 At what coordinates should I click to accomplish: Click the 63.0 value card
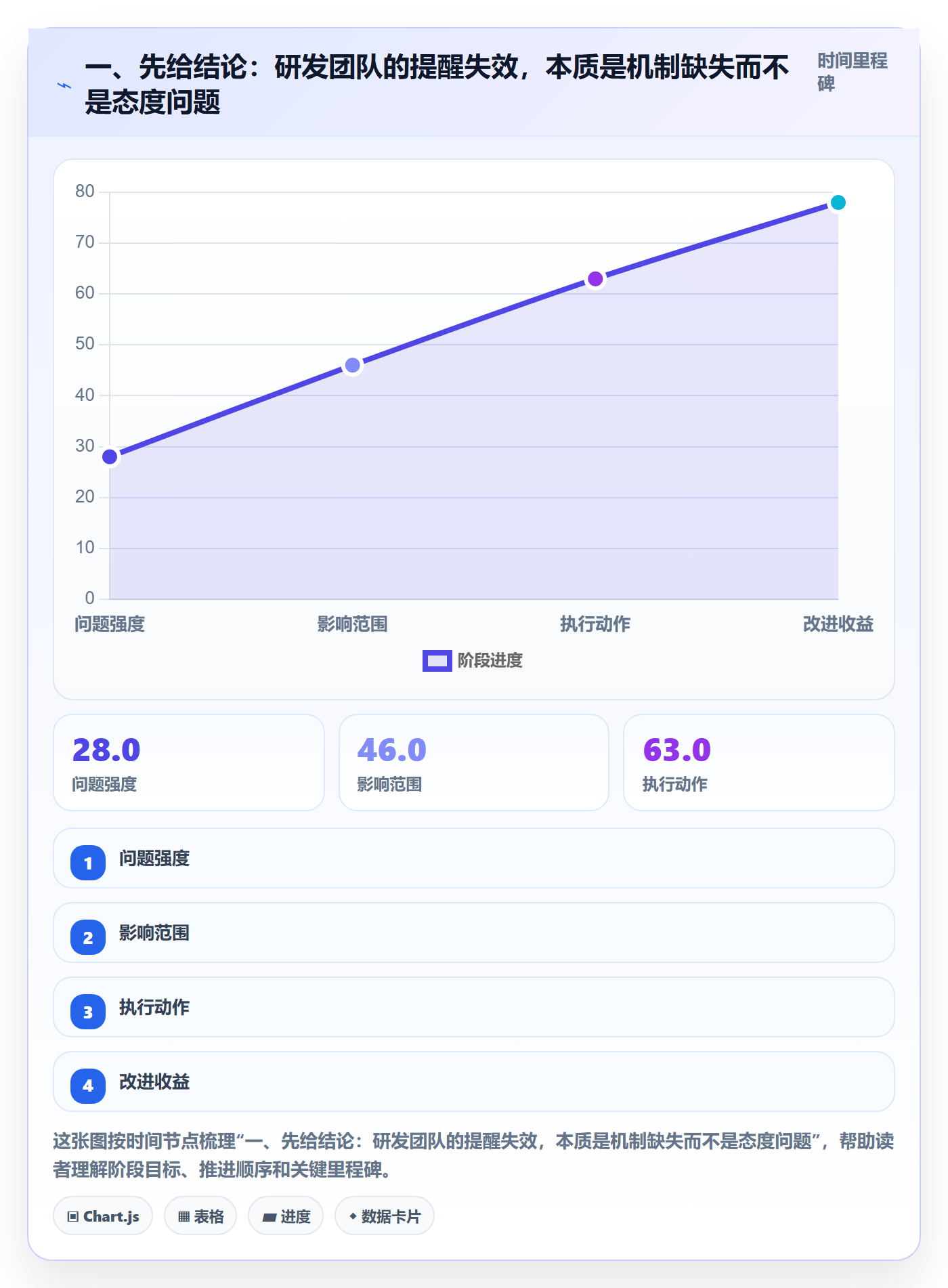coord(759,763)
